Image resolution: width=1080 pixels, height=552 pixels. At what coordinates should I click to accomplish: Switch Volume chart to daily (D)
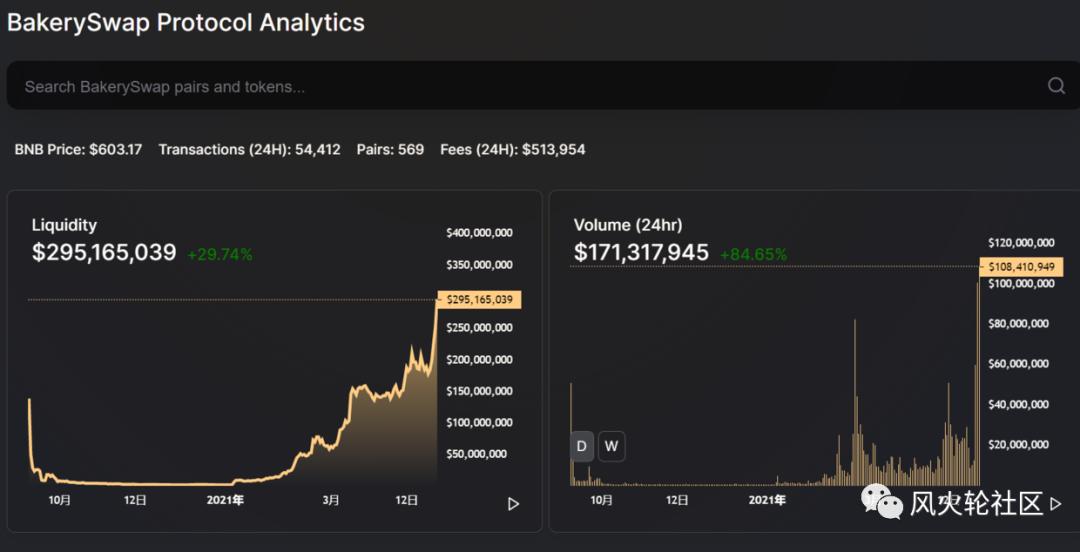(x=582, y=446)
